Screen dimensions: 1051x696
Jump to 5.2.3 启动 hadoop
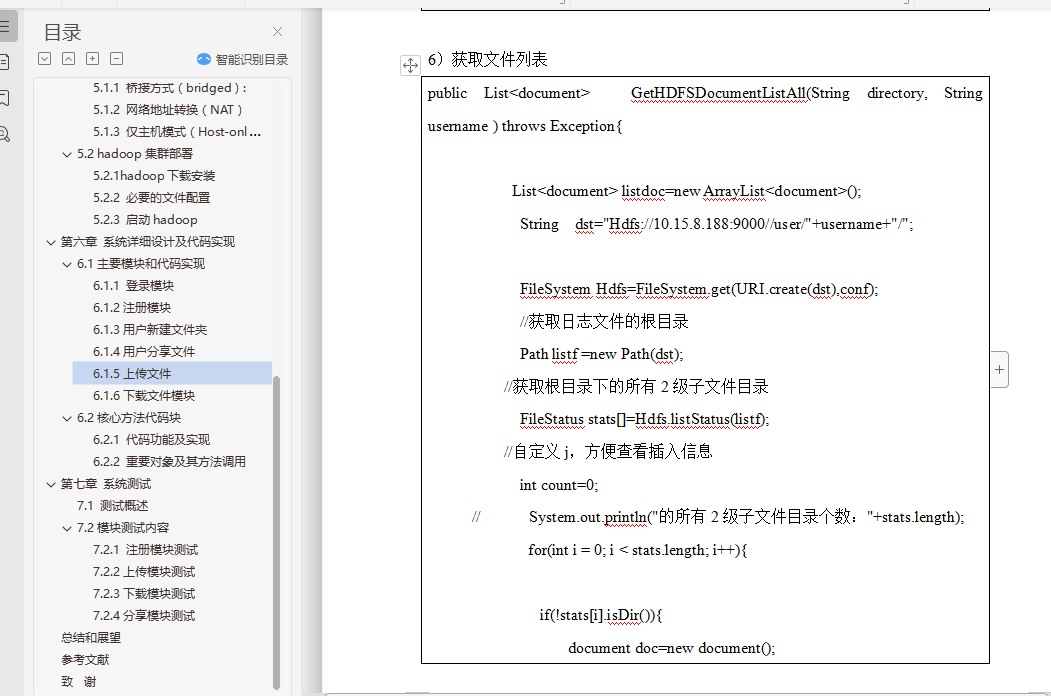tap(145, 219)
